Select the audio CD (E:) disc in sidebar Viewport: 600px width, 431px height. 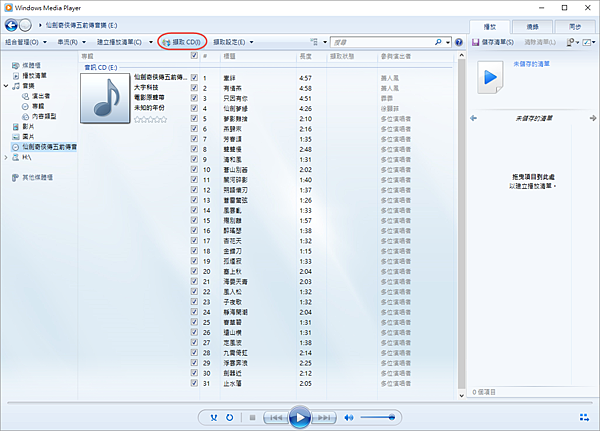click(44, 147)
